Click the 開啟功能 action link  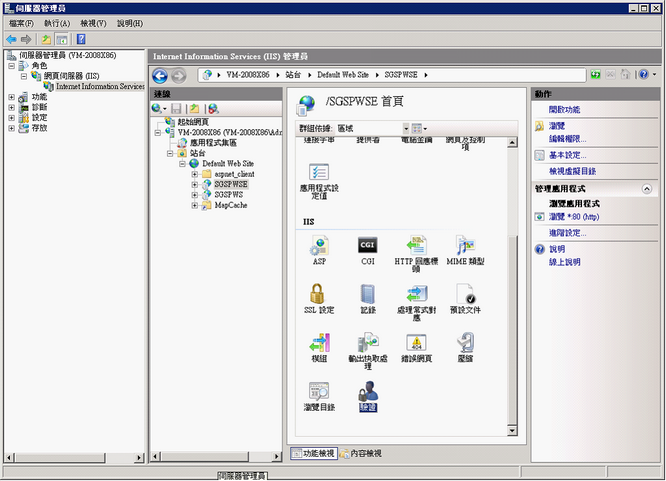tap(564, 110)
